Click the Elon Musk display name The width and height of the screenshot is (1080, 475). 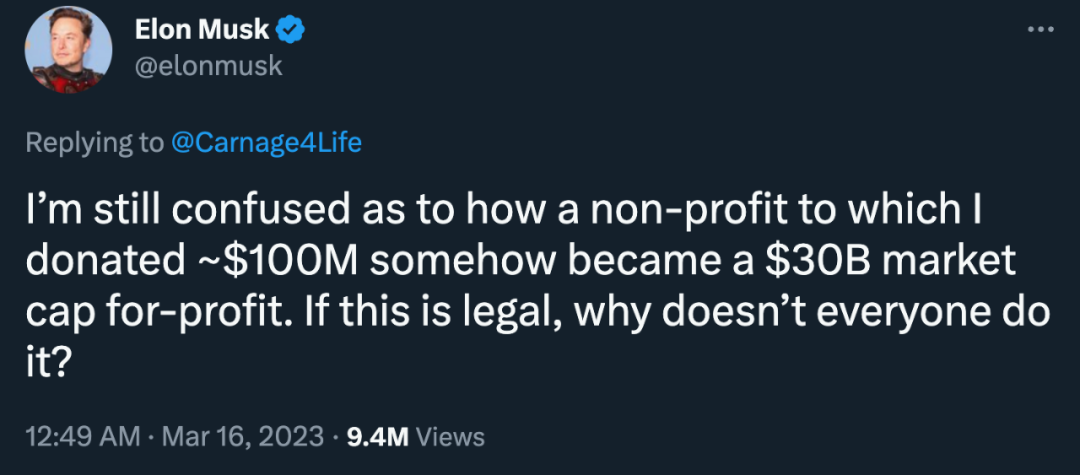click(202, 30)
